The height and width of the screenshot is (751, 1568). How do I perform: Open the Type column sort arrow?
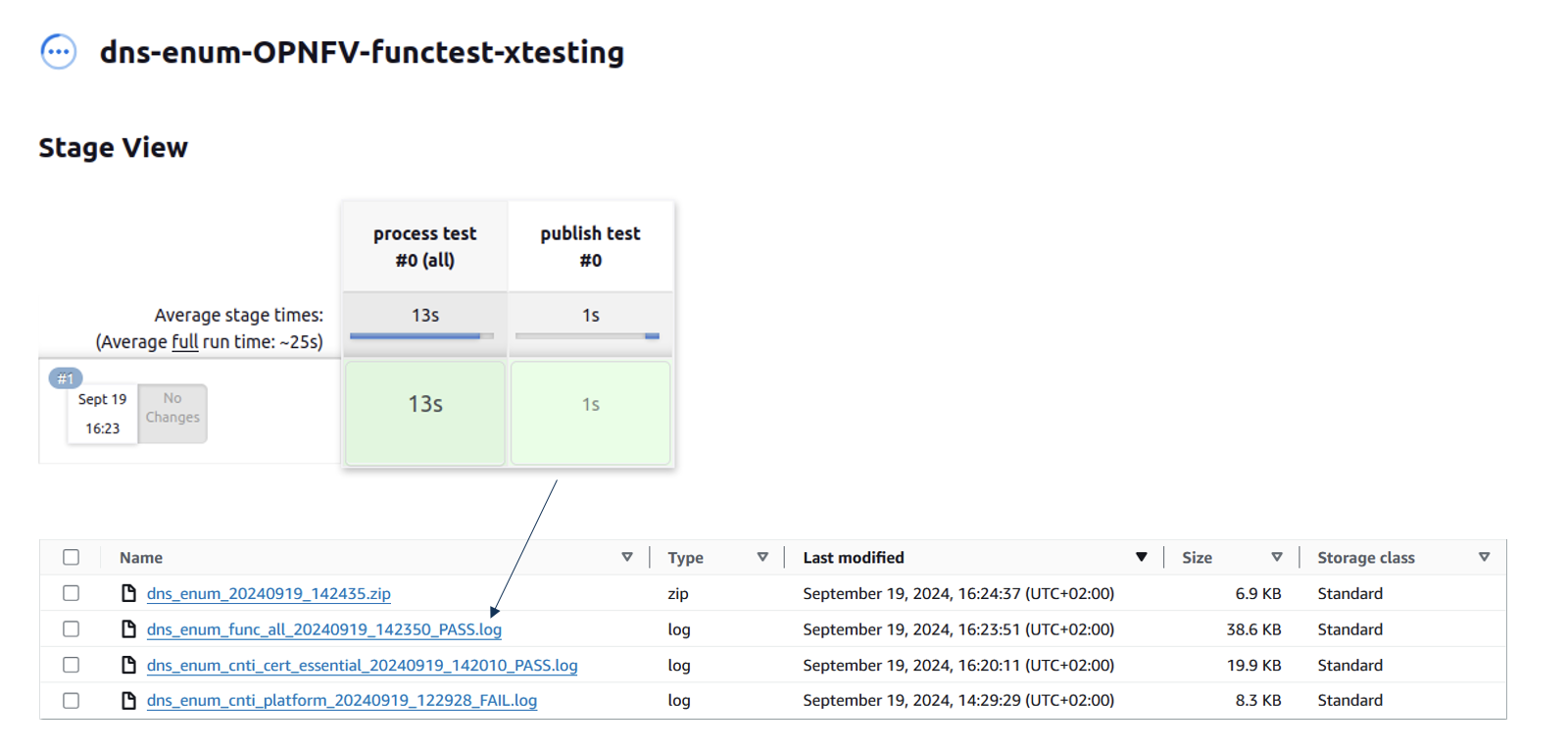[x=762, y=557]
